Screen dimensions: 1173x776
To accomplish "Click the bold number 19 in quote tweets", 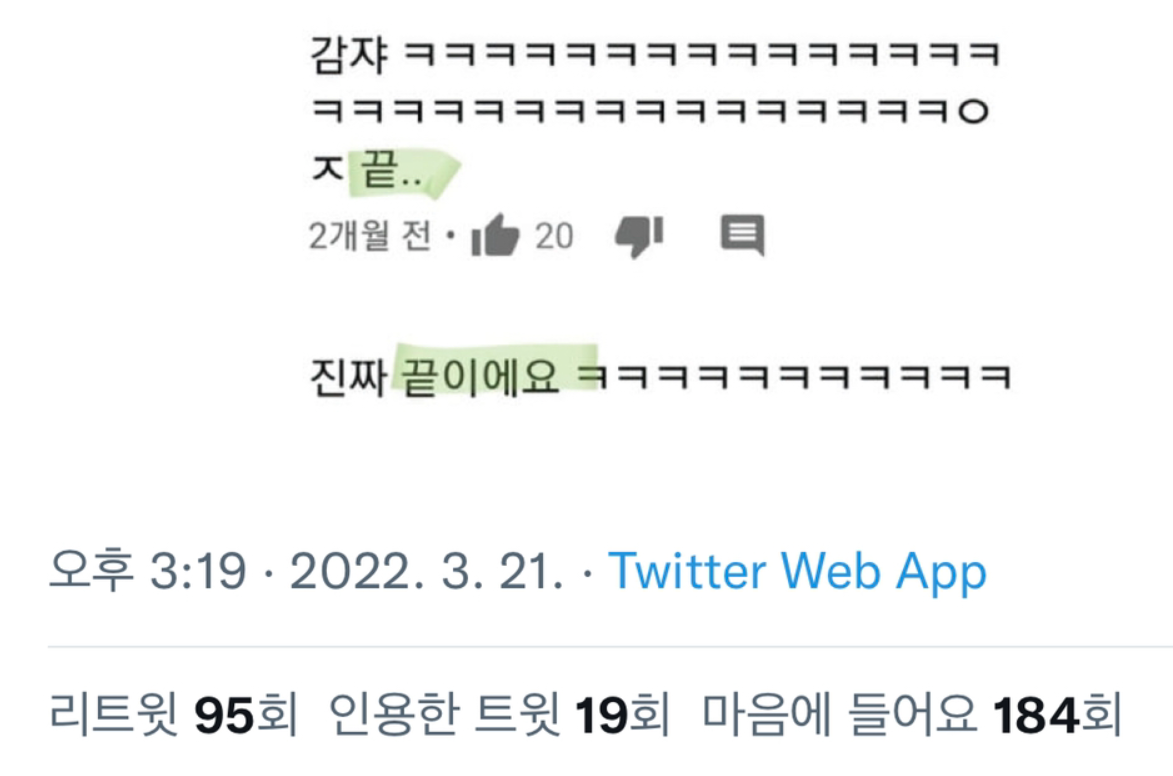I will 601,715.
